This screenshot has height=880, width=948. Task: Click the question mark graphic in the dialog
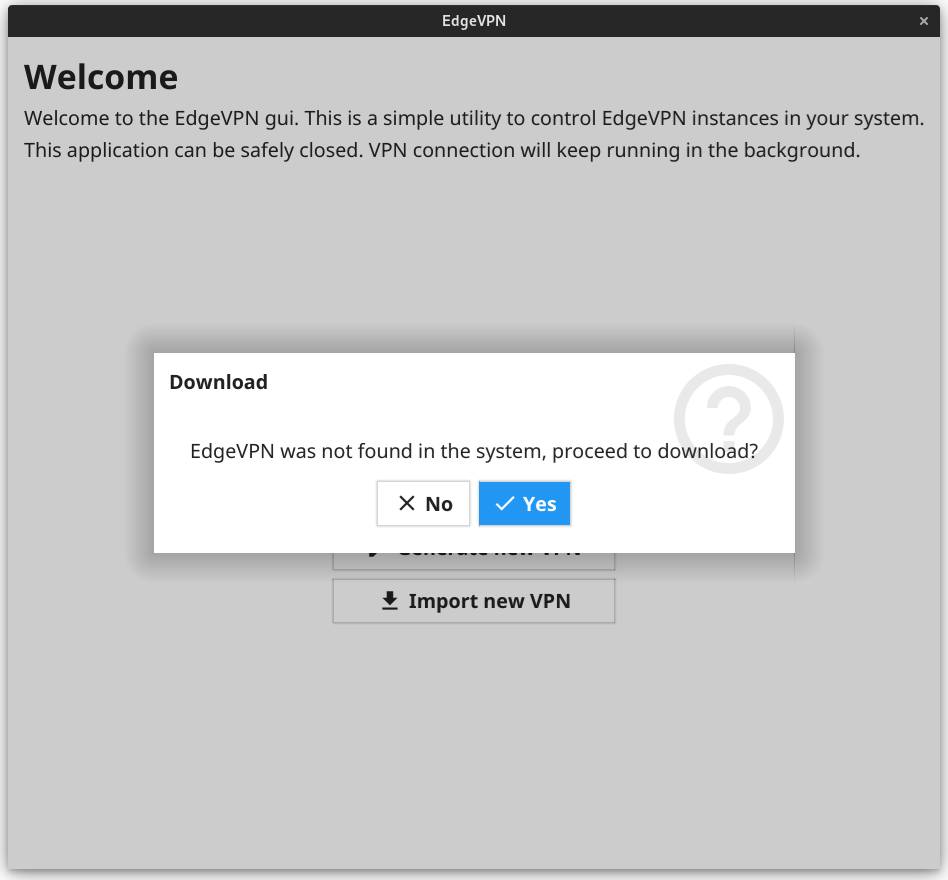click(x=729, y=419)
